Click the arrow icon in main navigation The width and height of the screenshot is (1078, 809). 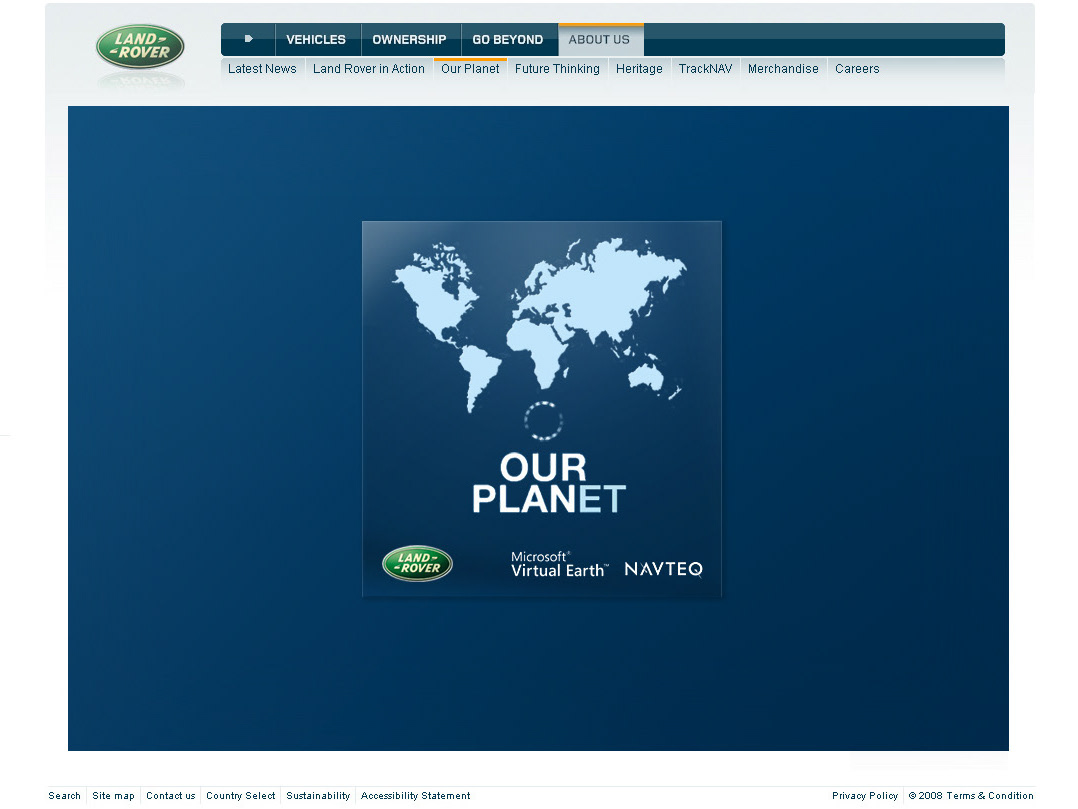pos(248,39)
